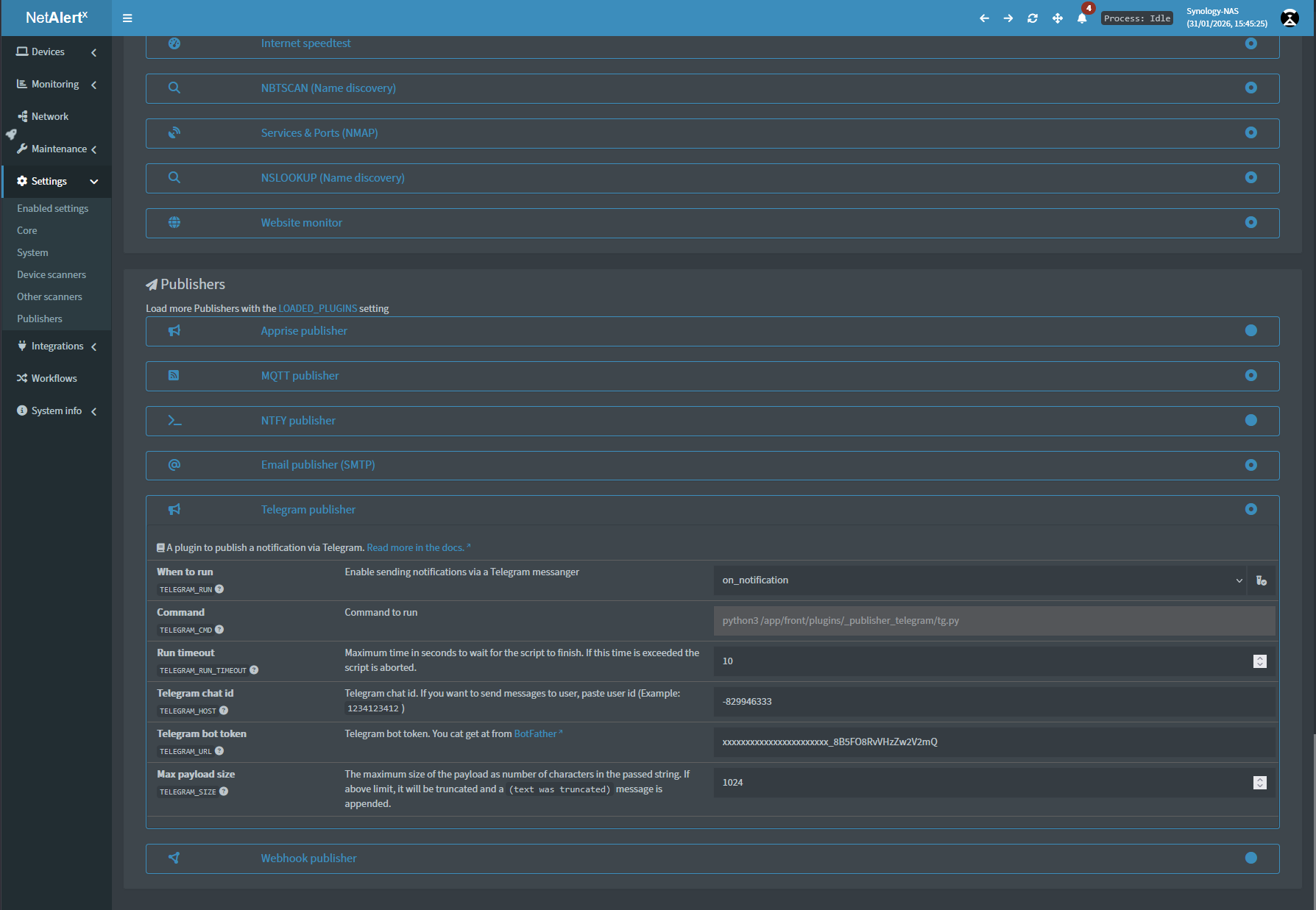The image size is (1316, 910).
Task: Click the back arrow in header
Action: click(984, 18)
